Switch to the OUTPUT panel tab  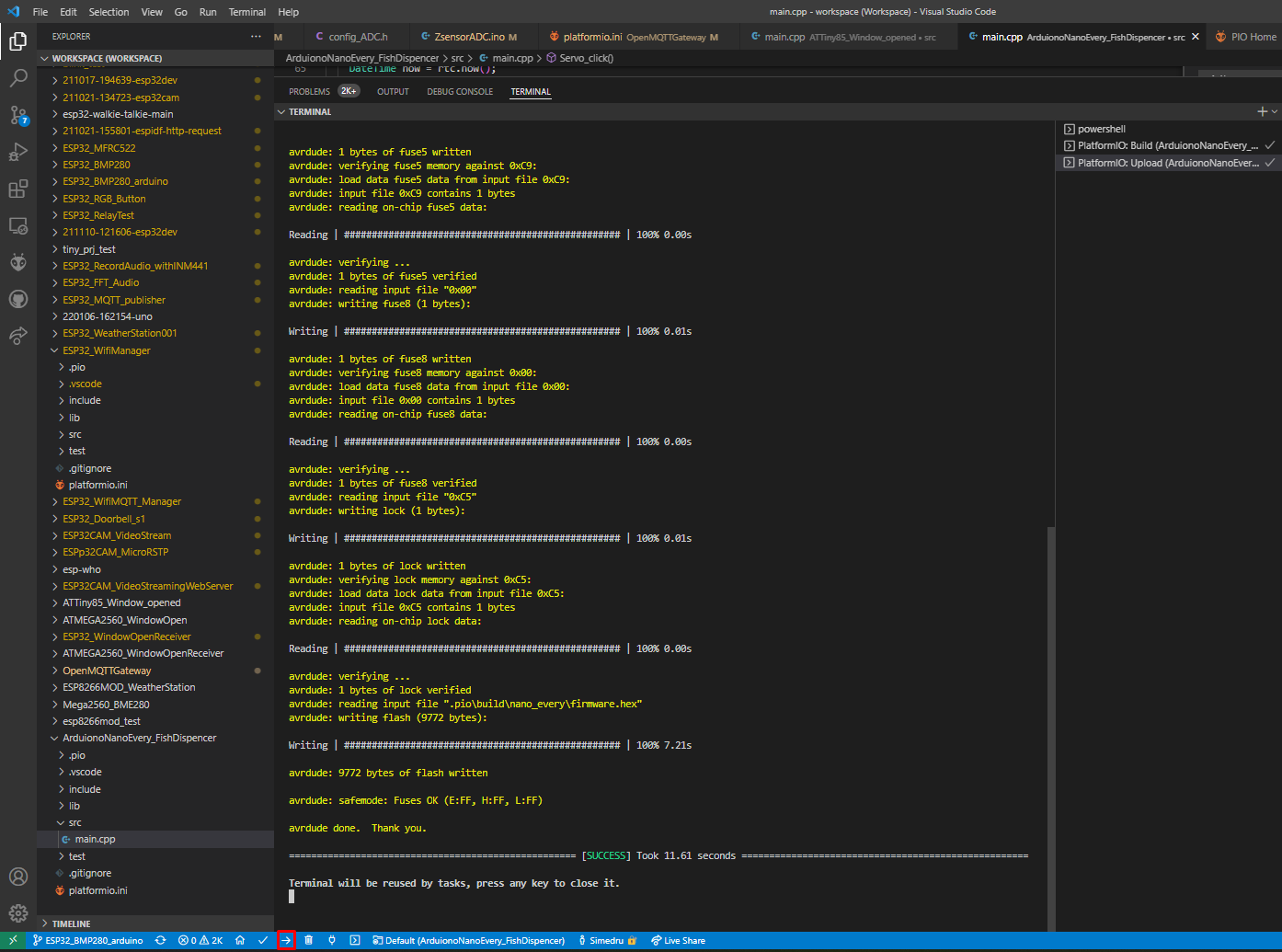[393, 91]
